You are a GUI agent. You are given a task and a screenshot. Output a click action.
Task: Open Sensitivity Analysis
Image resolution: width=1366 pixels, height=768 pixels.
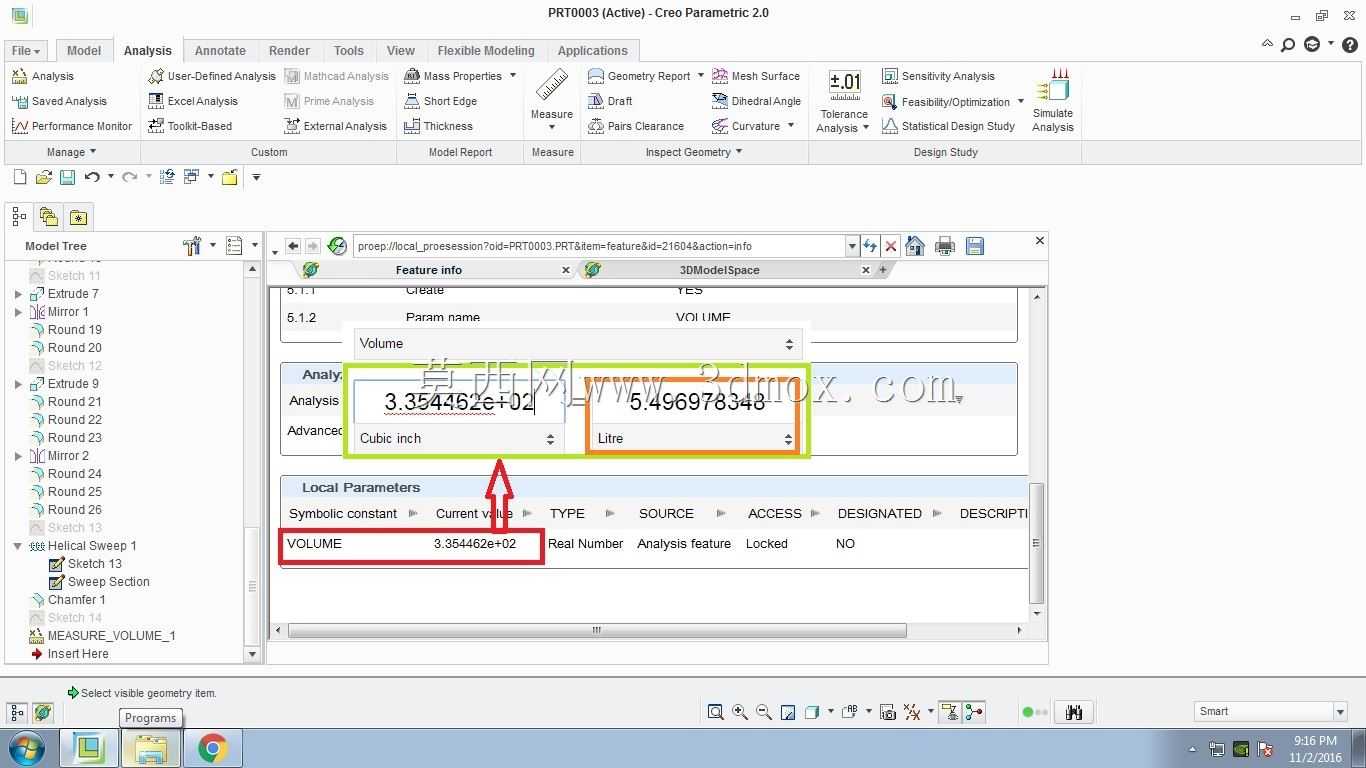938,76
